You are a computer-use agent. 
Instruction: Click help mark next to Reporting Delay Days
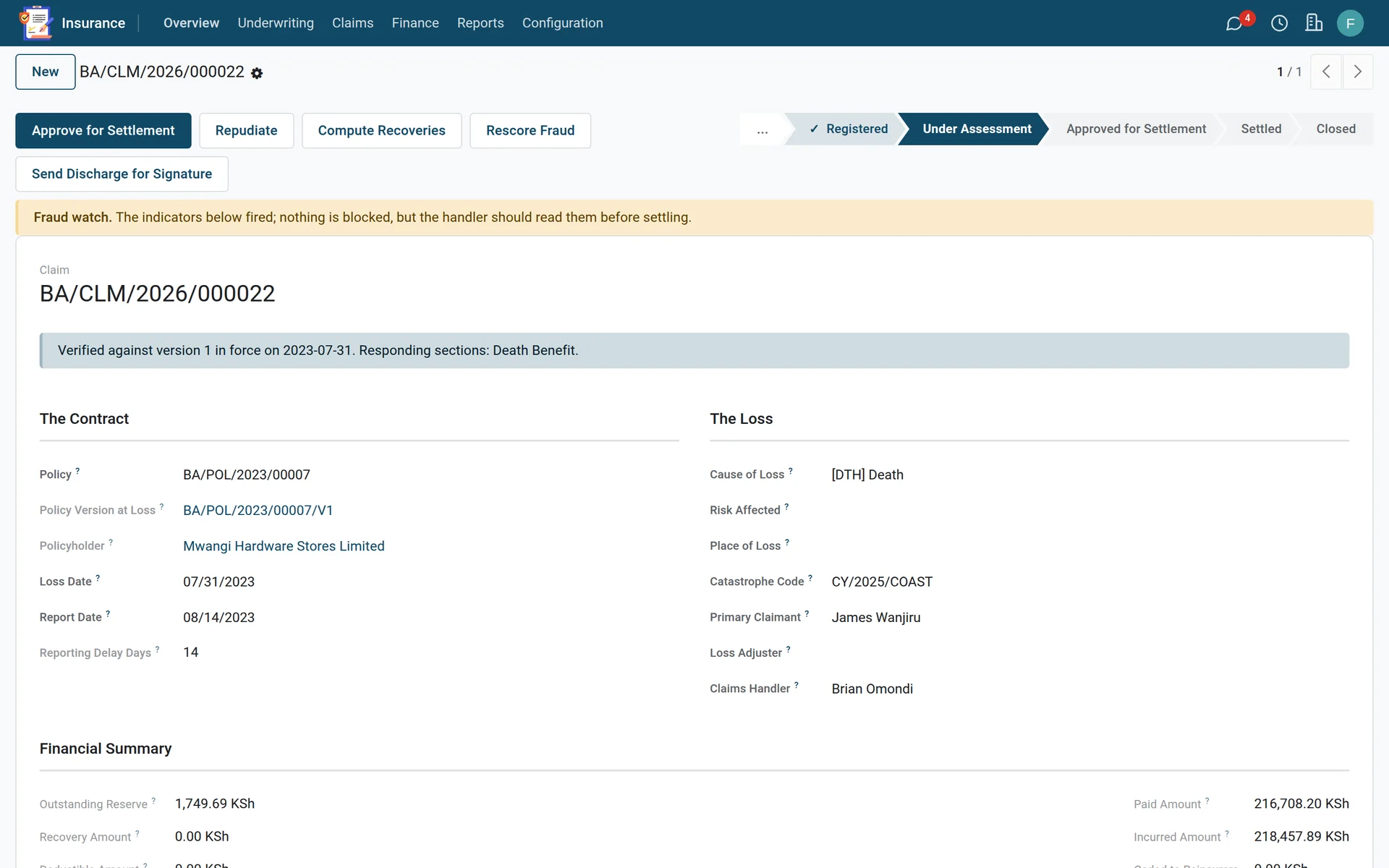pos(157,649)
